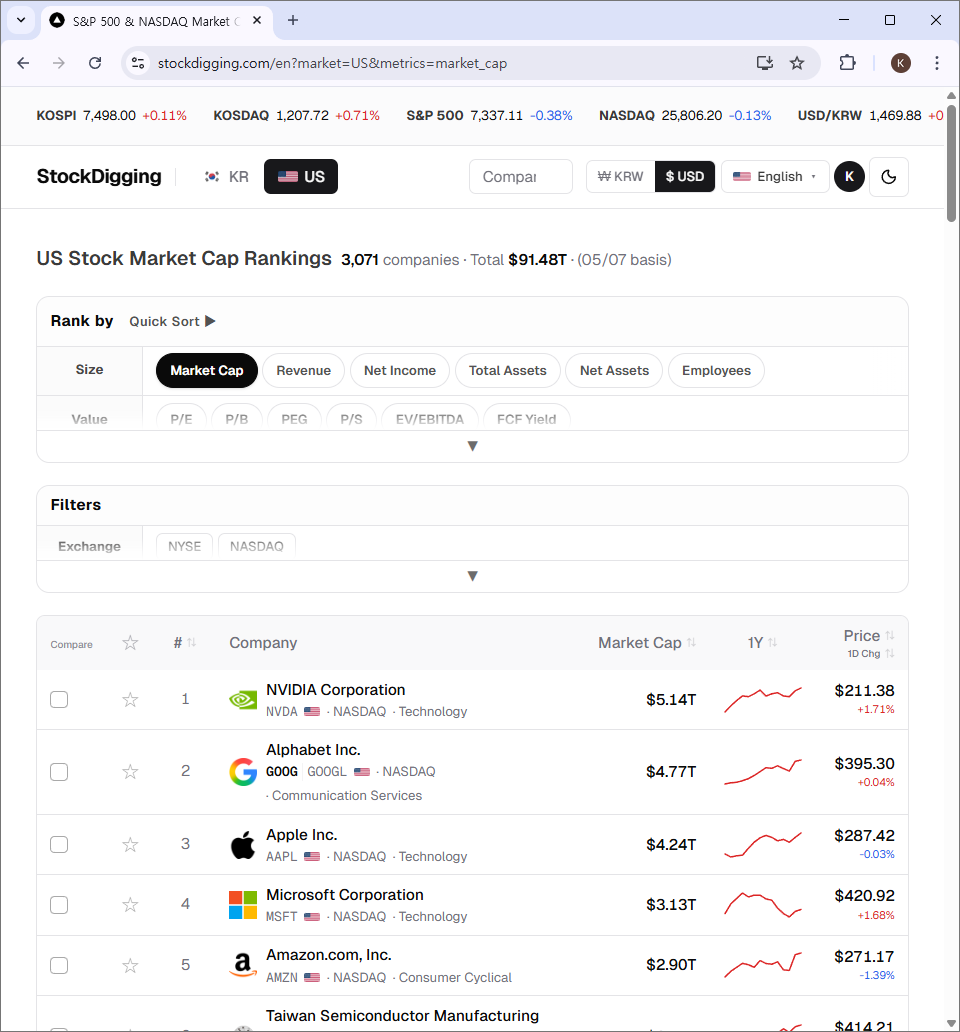This screenshot has width=960, height=1032.
Task: Switch market to KR
Action: [226, 176]
